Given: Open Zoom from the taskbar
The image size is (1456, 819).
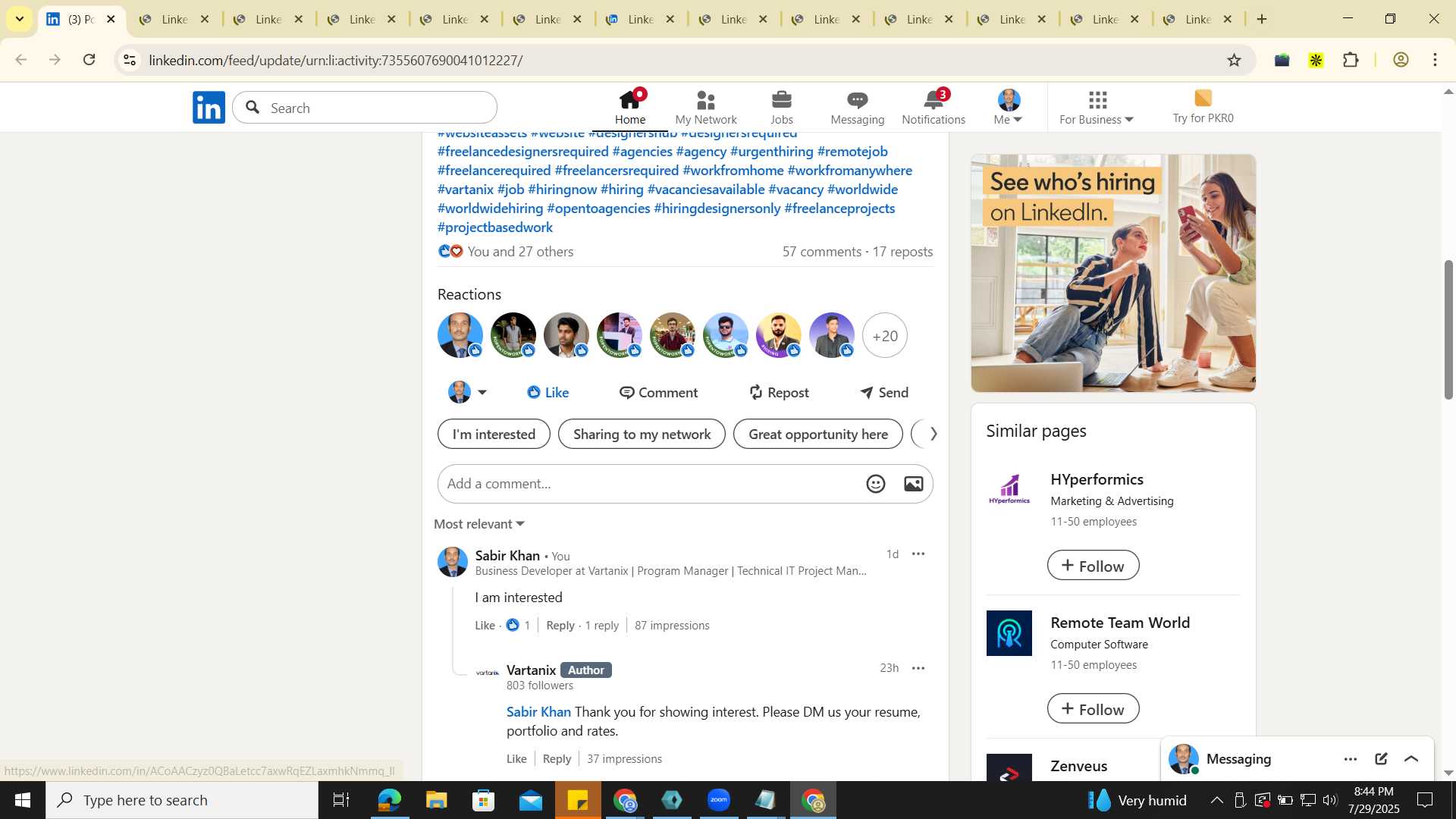Looking at the screenshot, I should [x=719, y=800].
